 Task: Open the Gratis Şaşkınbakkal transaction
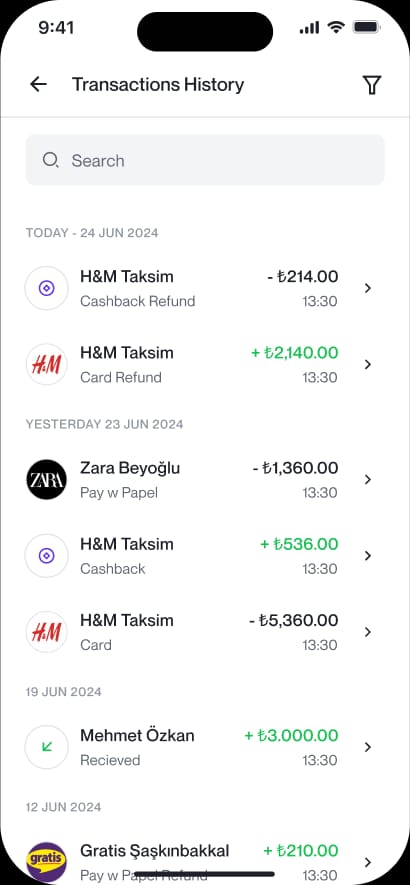pyautogui.click(x=205, y=862)
